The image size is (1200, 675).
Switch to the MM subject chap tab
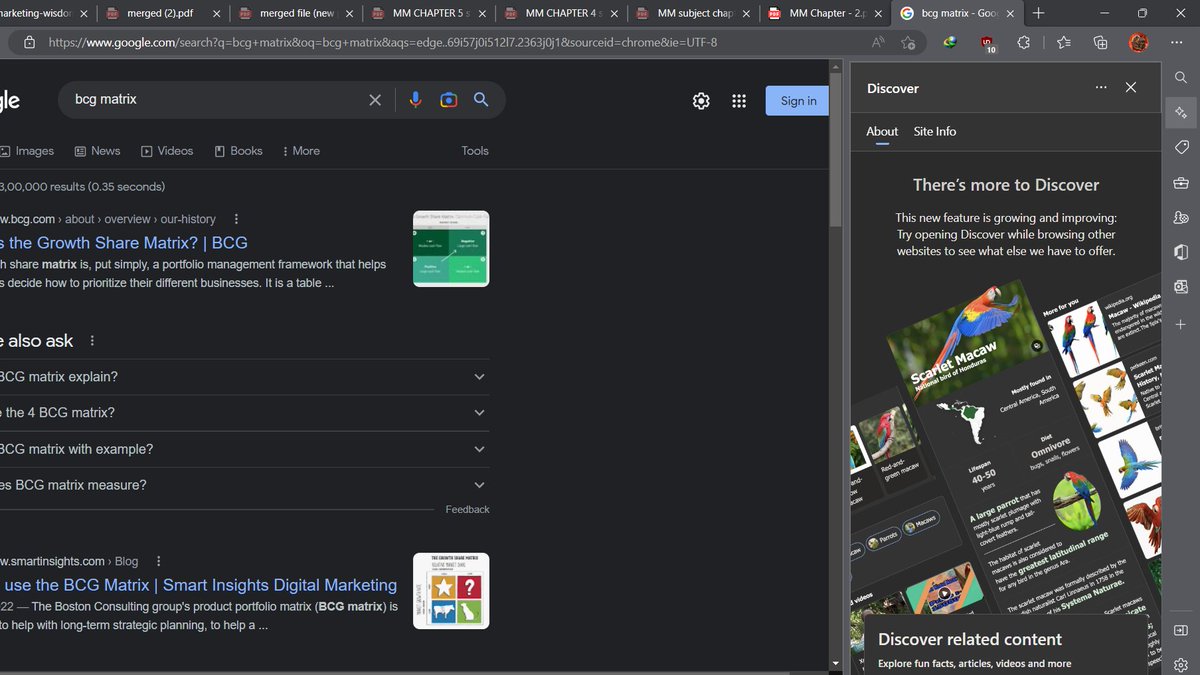pyautogui.click(x=695, y=13)
